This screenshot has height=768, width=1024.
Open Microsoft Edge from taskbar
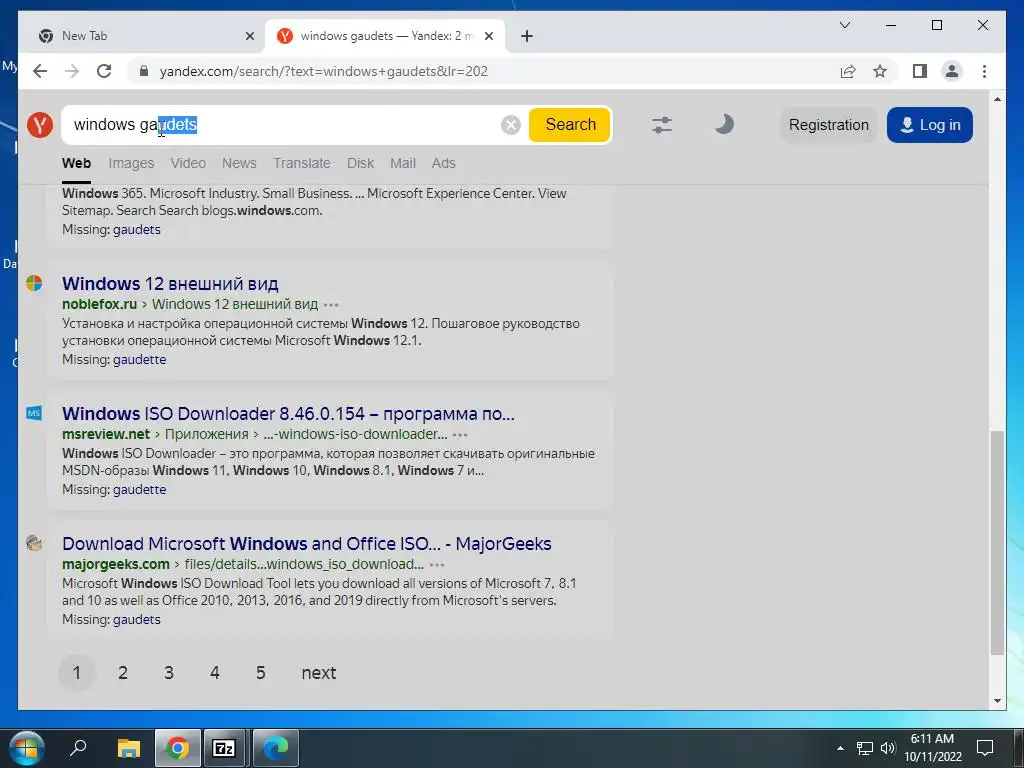click(x=275, y=748)
